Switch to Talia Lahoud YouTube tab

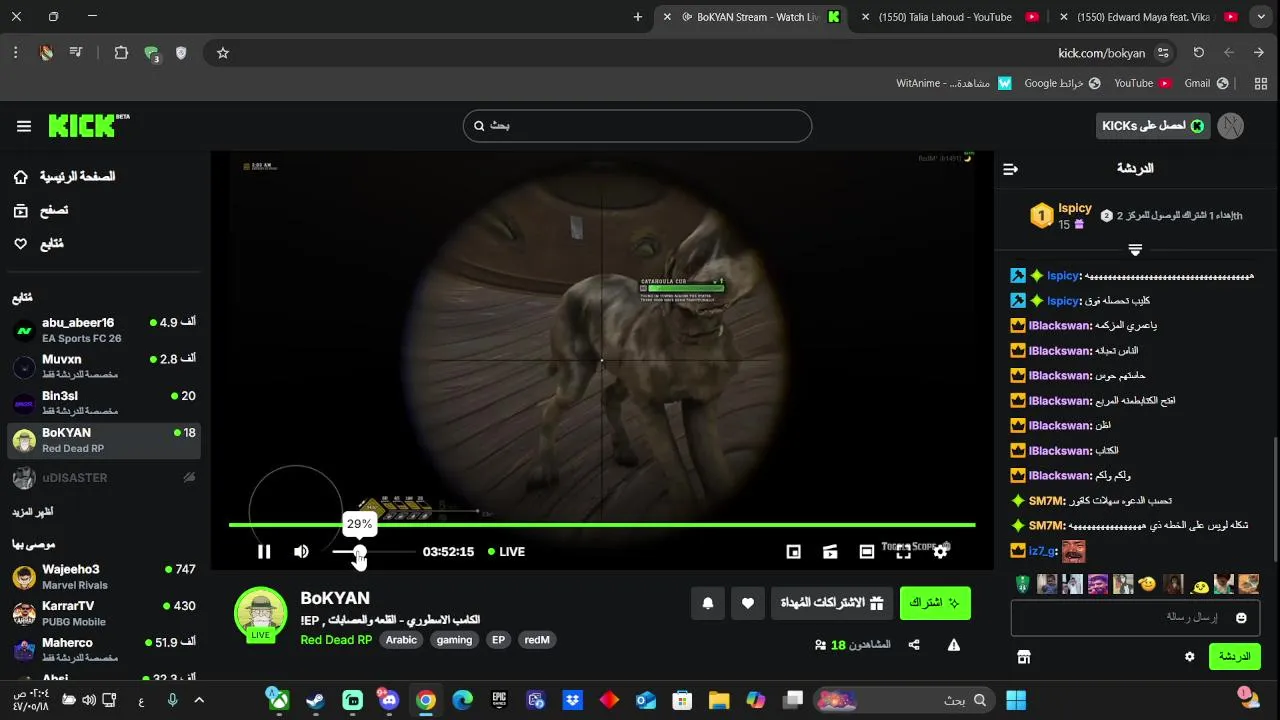945,17
